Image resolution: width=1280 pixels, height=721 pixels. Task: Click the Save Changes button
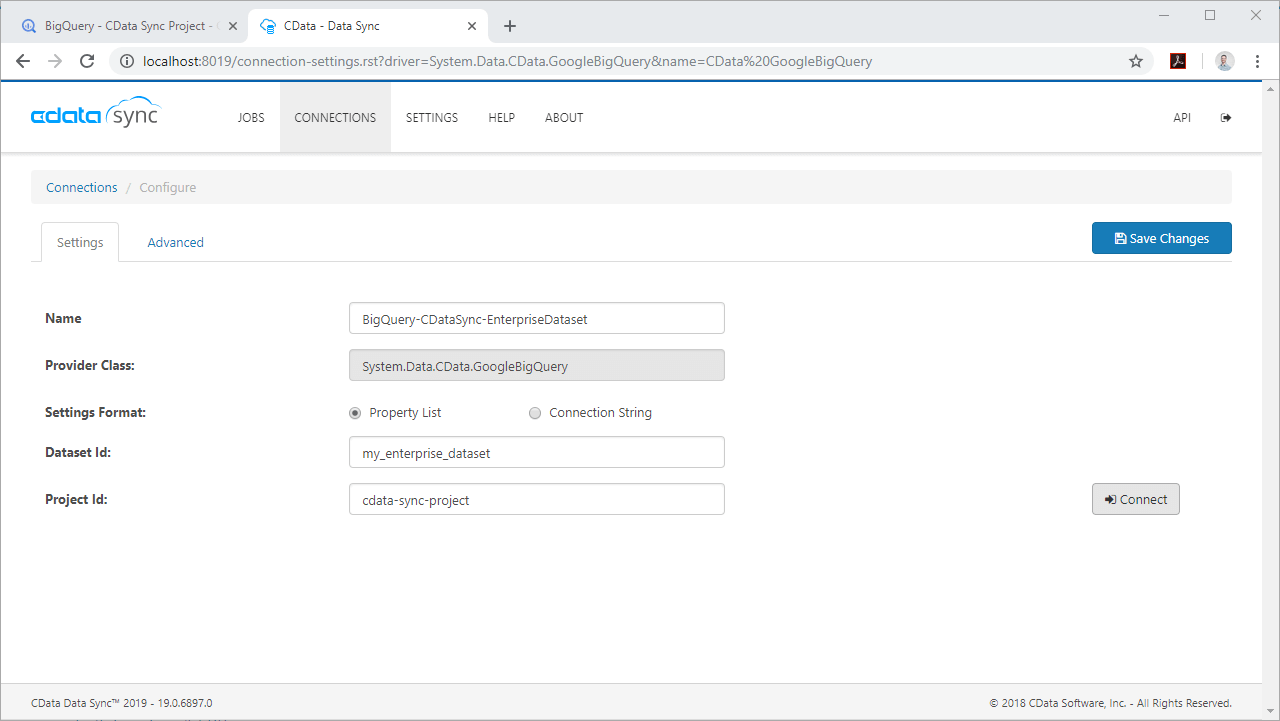point(1161,238)
